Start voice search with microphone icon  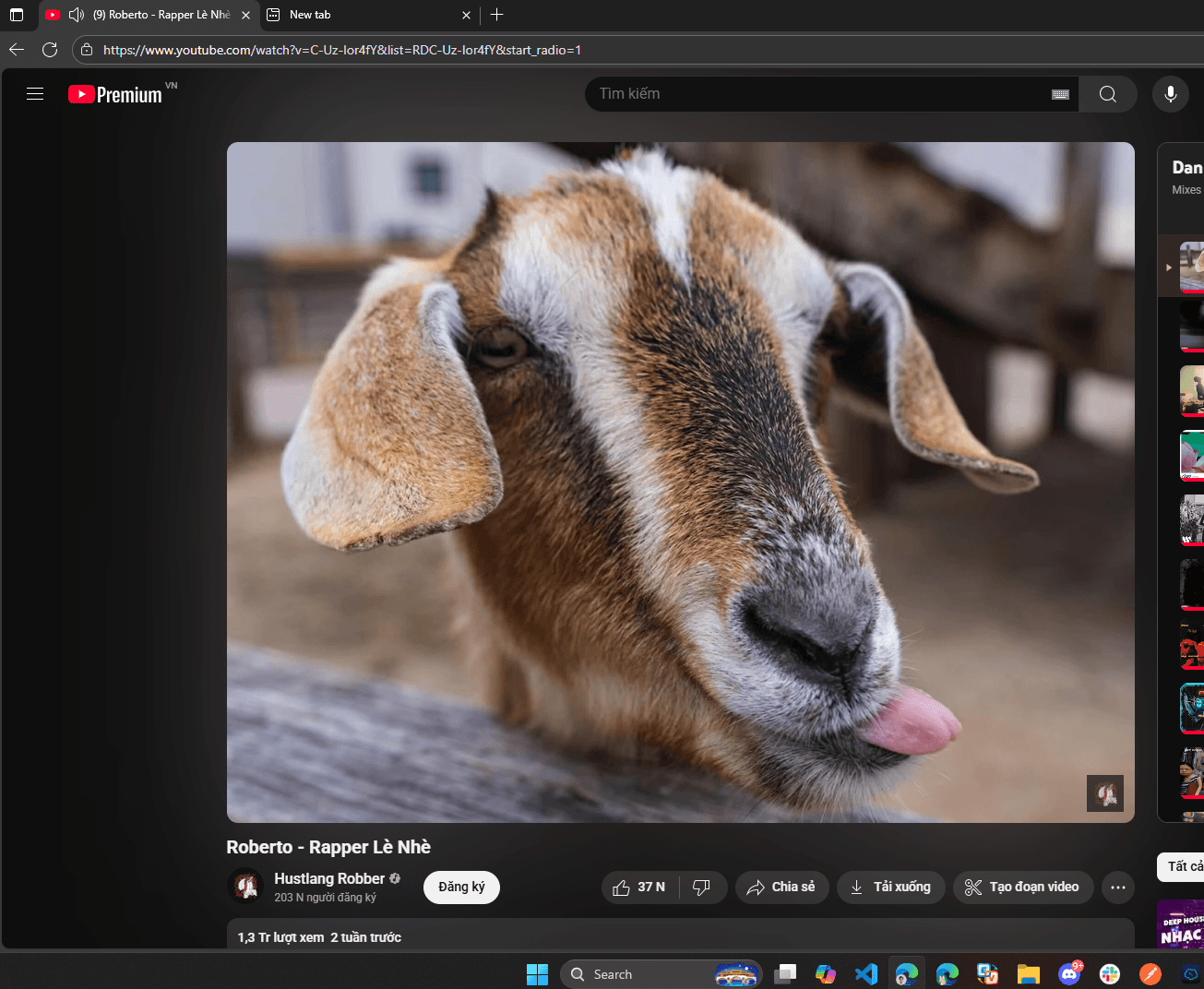click(1170, 94)
